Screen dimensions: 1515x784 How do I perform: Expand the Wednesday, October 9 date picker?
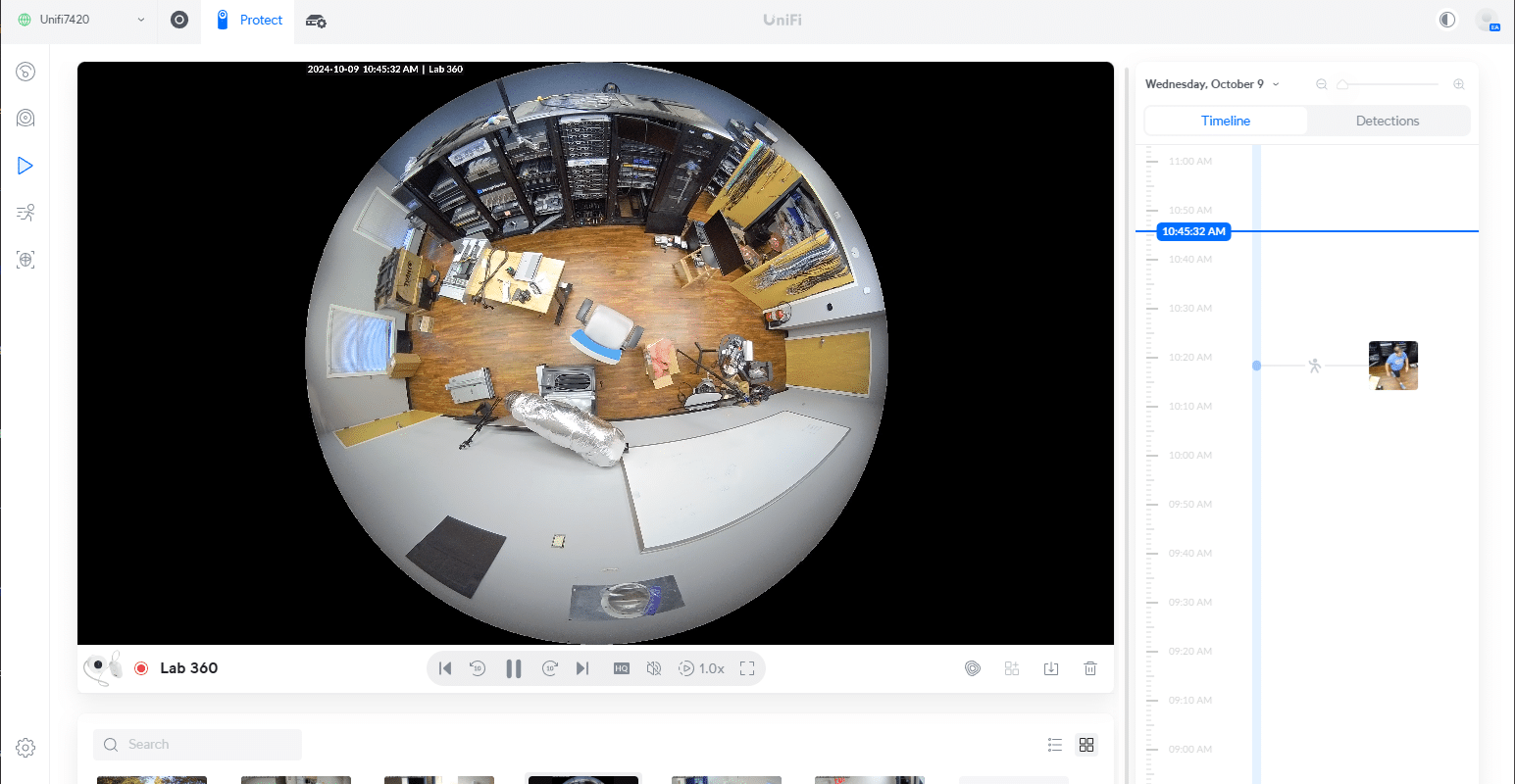click(x=1212, y=84)
